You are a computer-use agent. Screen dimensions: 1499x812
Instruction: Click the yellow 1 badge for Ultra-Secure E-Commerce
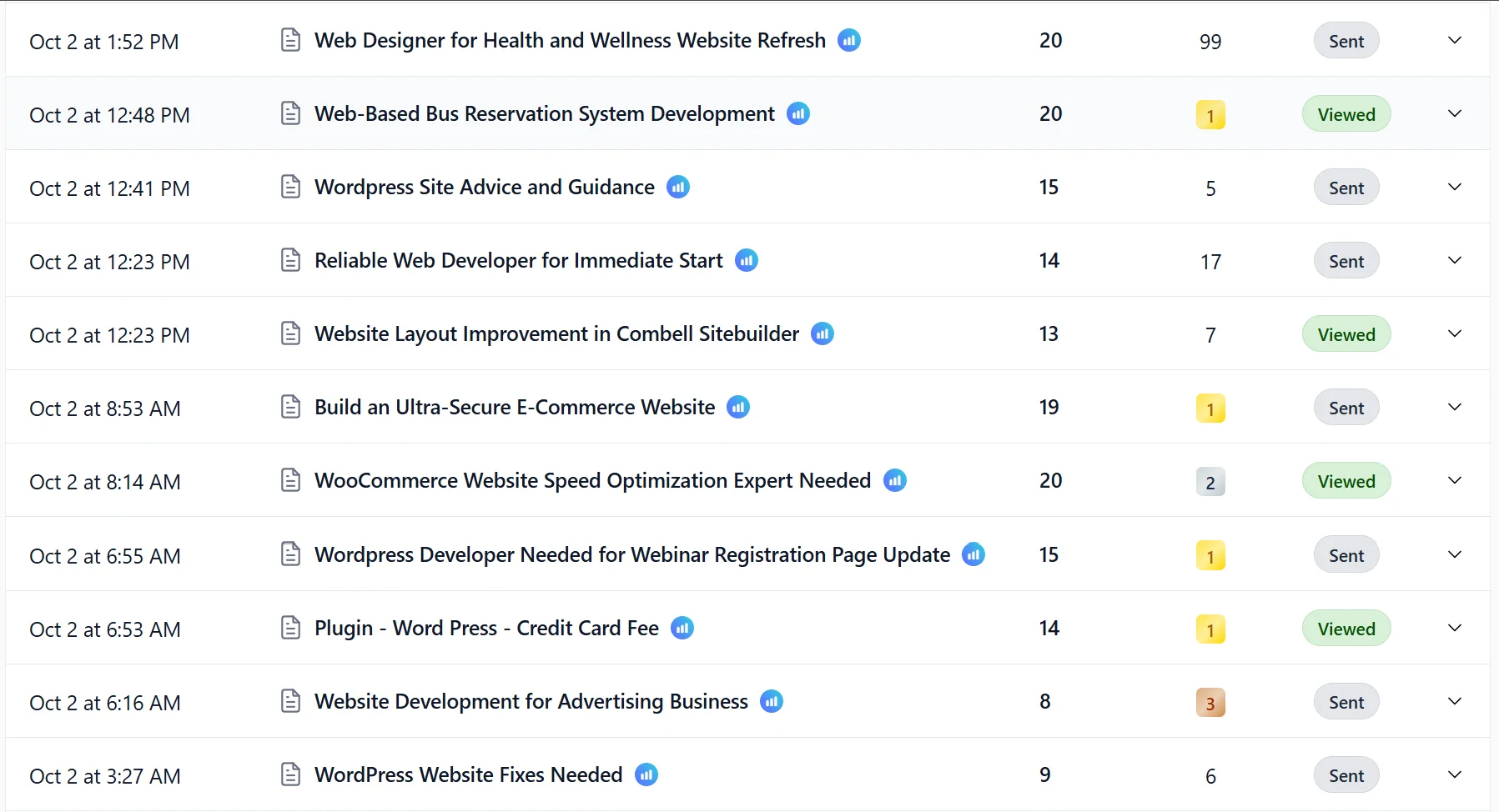tap(1210, 409)
